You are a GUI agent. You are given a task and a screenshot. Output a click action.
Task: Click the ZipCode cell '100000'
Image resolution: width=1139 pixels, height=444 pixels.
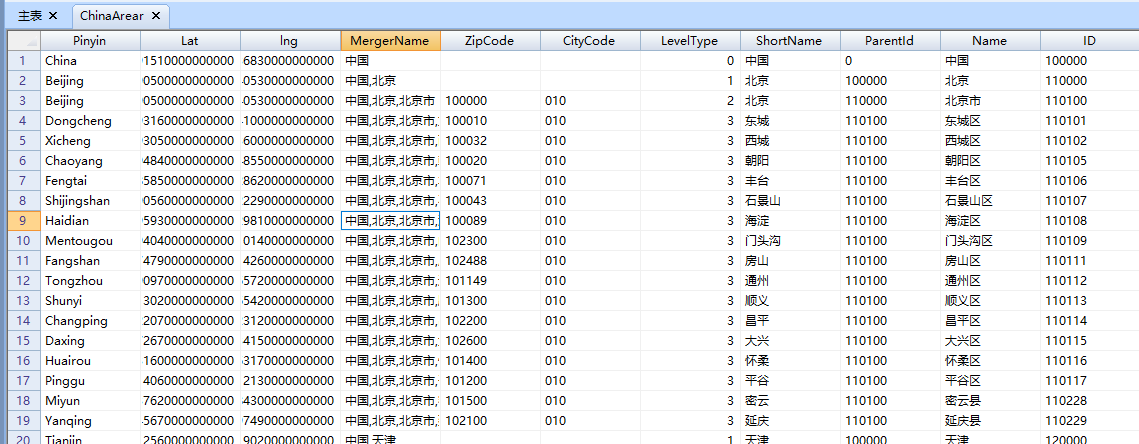tap(490, 101)
